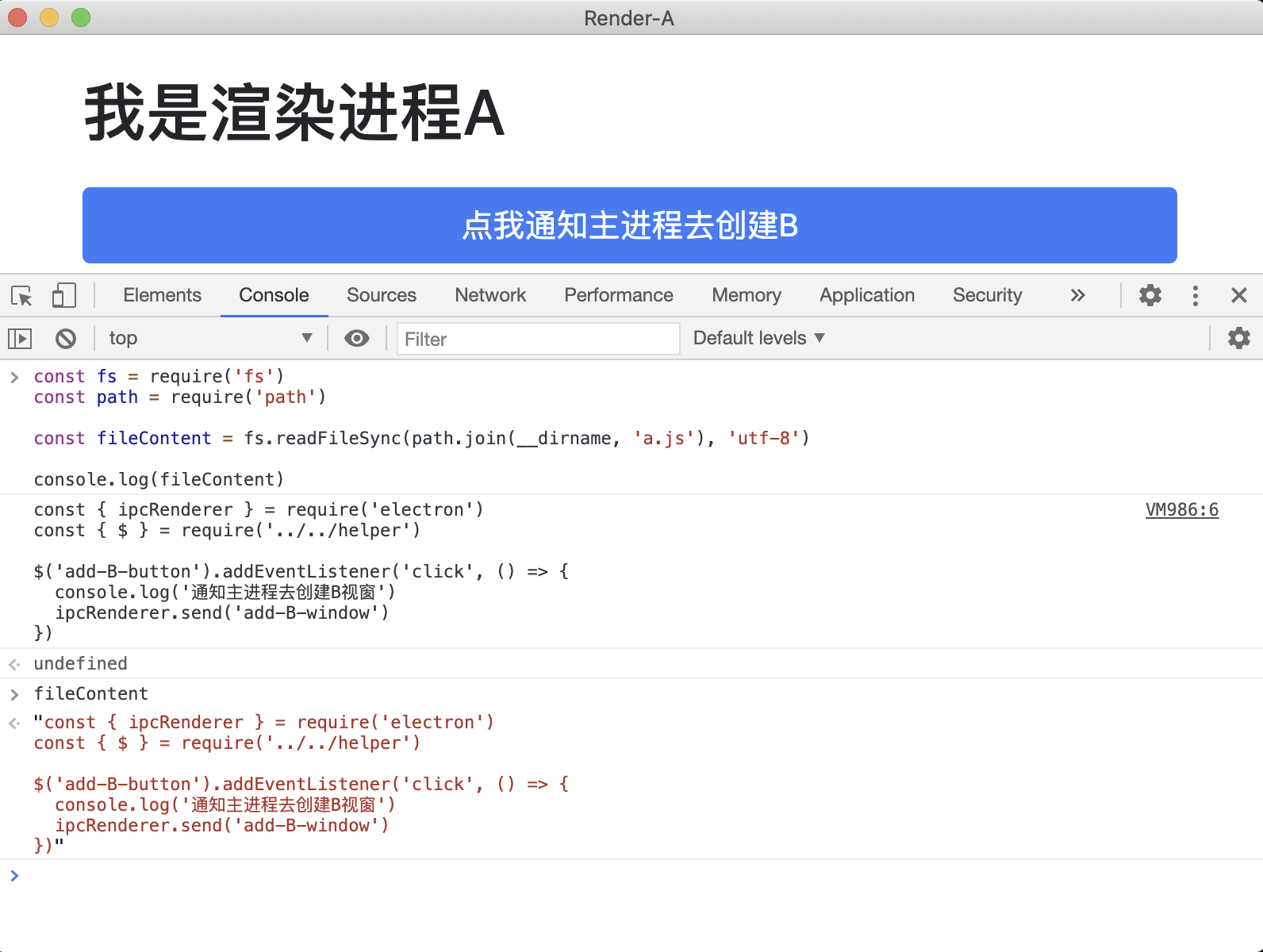Switch to the Sources tab
This screenshot has height=952, width=1263.
[x=382, y=295]
